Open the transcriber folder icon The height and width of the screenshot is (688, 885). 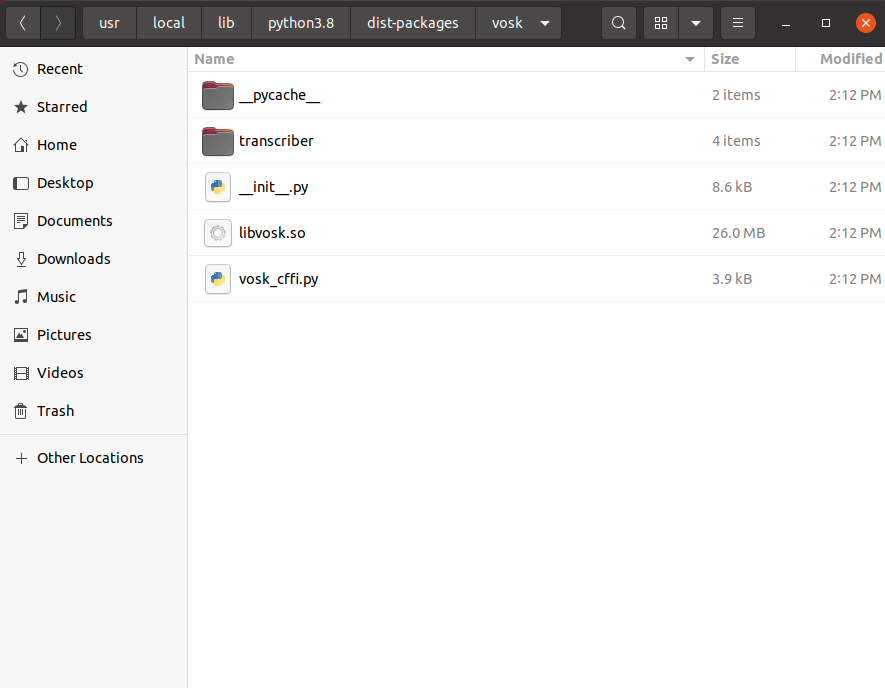coord(217,141)
